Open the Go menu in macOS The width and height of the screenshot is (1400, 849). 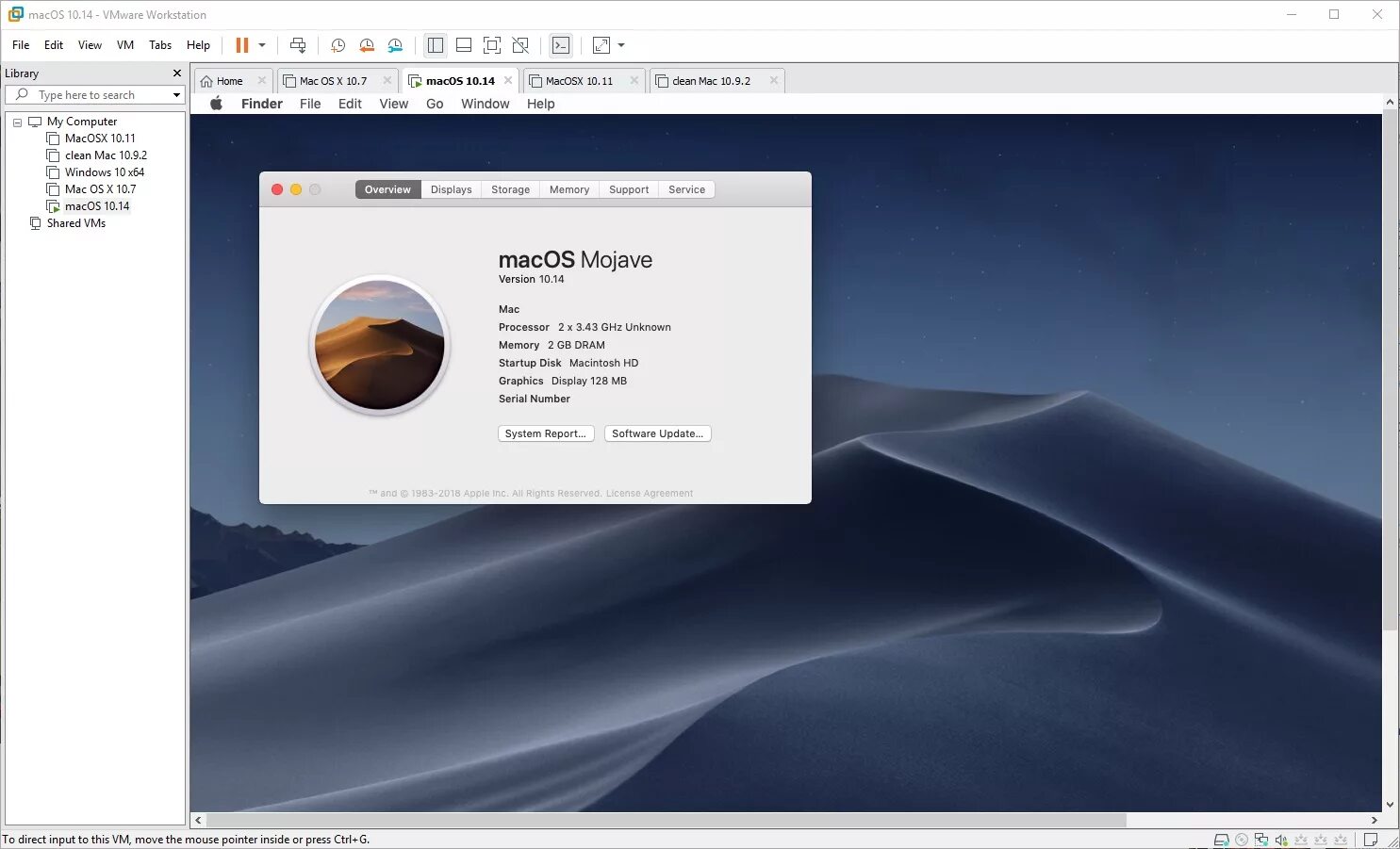435,104
